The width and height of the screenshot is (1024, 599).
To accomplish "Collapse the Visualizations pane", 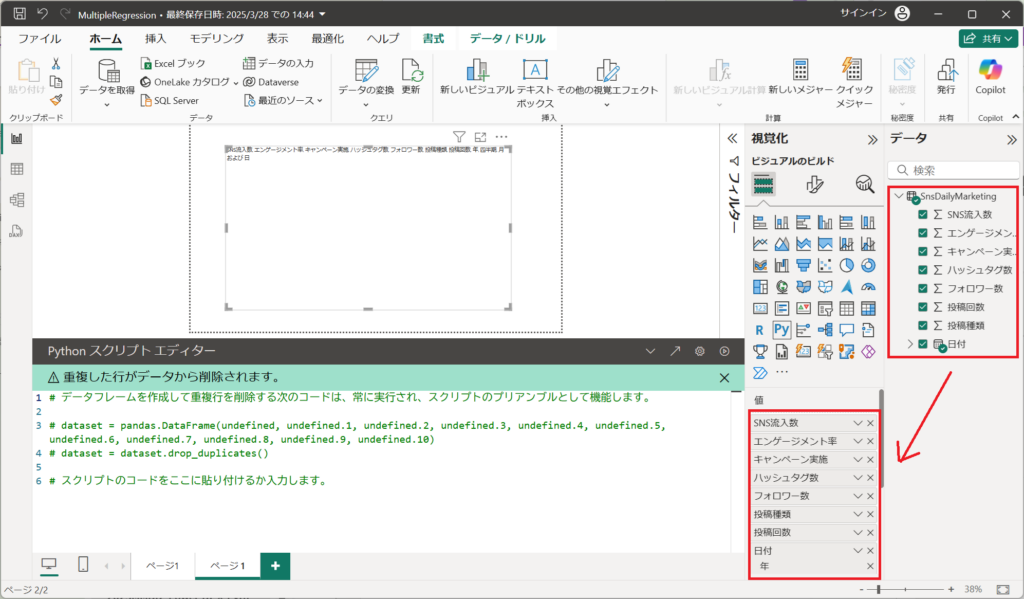I will (872, 139).
